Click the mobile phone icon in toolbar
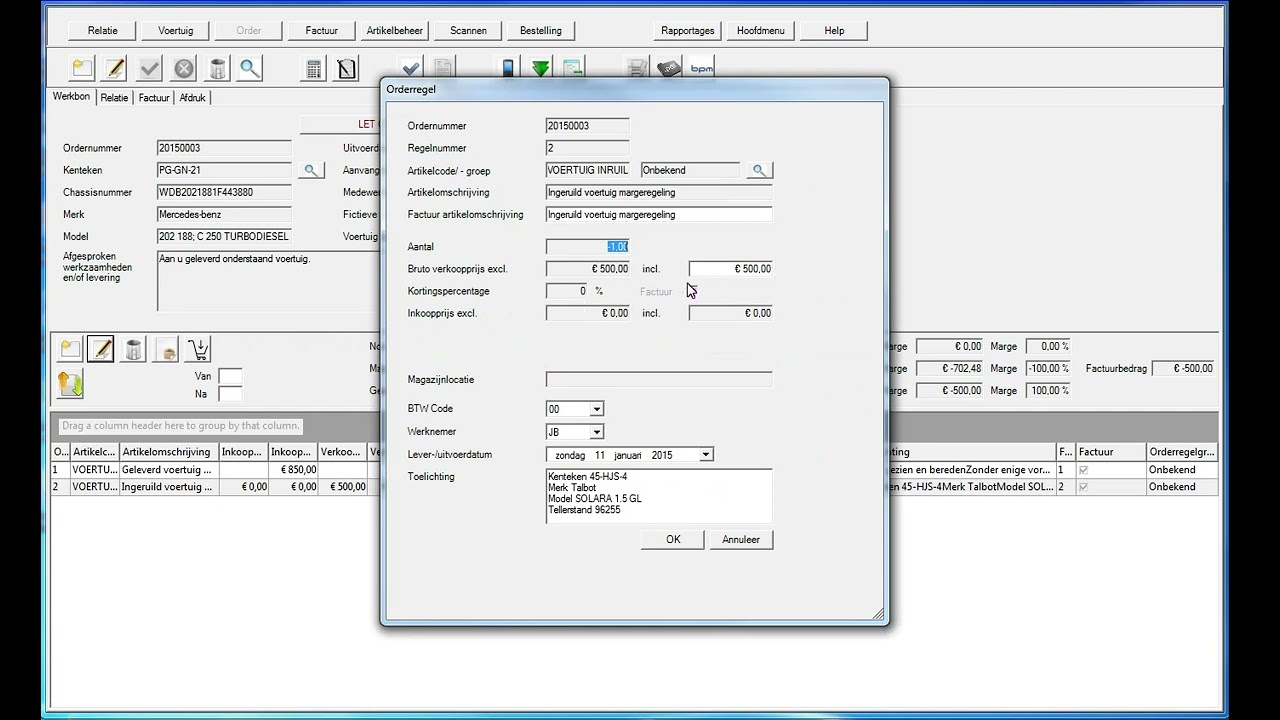The image size is (1280, 720). [x=508, y=67]
